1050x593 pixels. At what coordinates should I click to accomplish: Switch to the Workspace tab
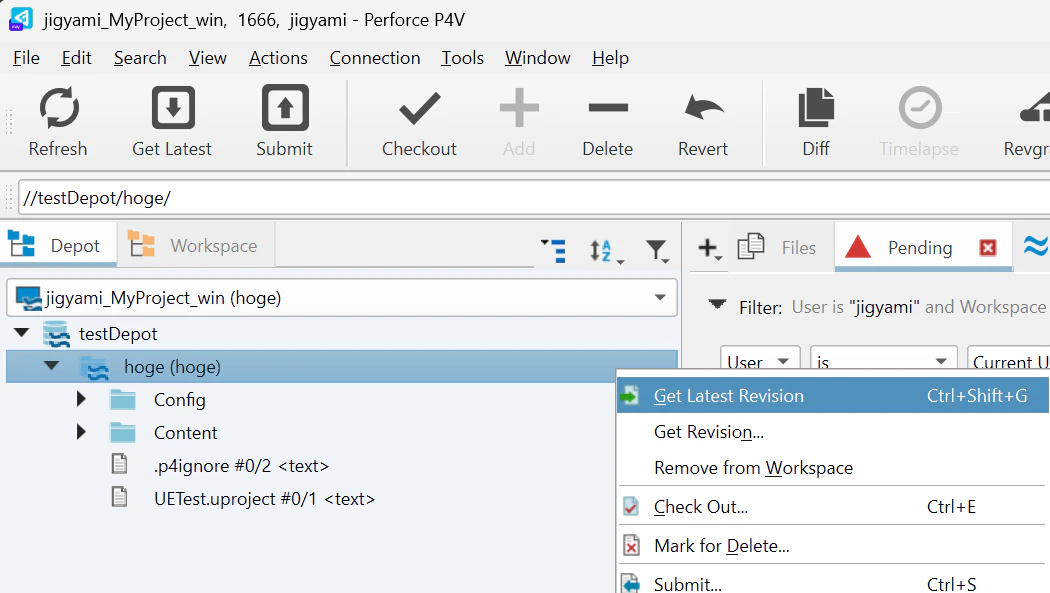pos(196,246)
